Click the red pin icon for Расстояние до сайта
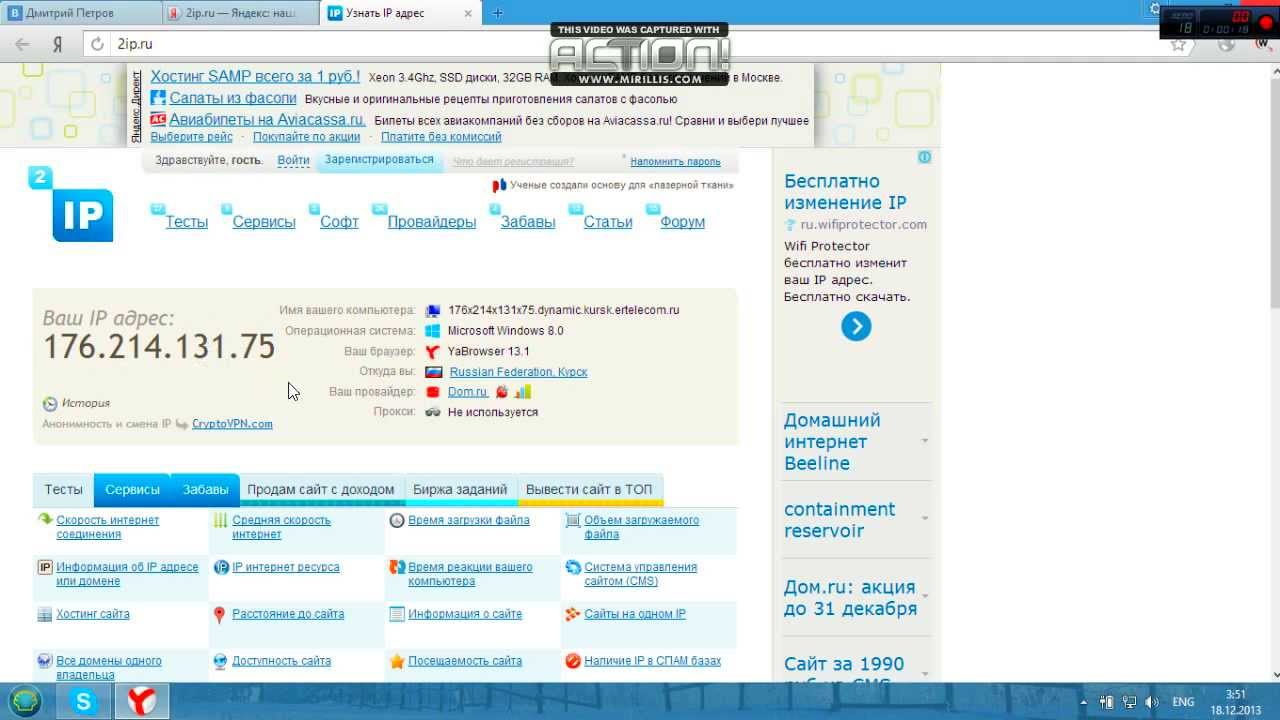The width and height of the screenshot is (1280, 720). tap(220, 614)
